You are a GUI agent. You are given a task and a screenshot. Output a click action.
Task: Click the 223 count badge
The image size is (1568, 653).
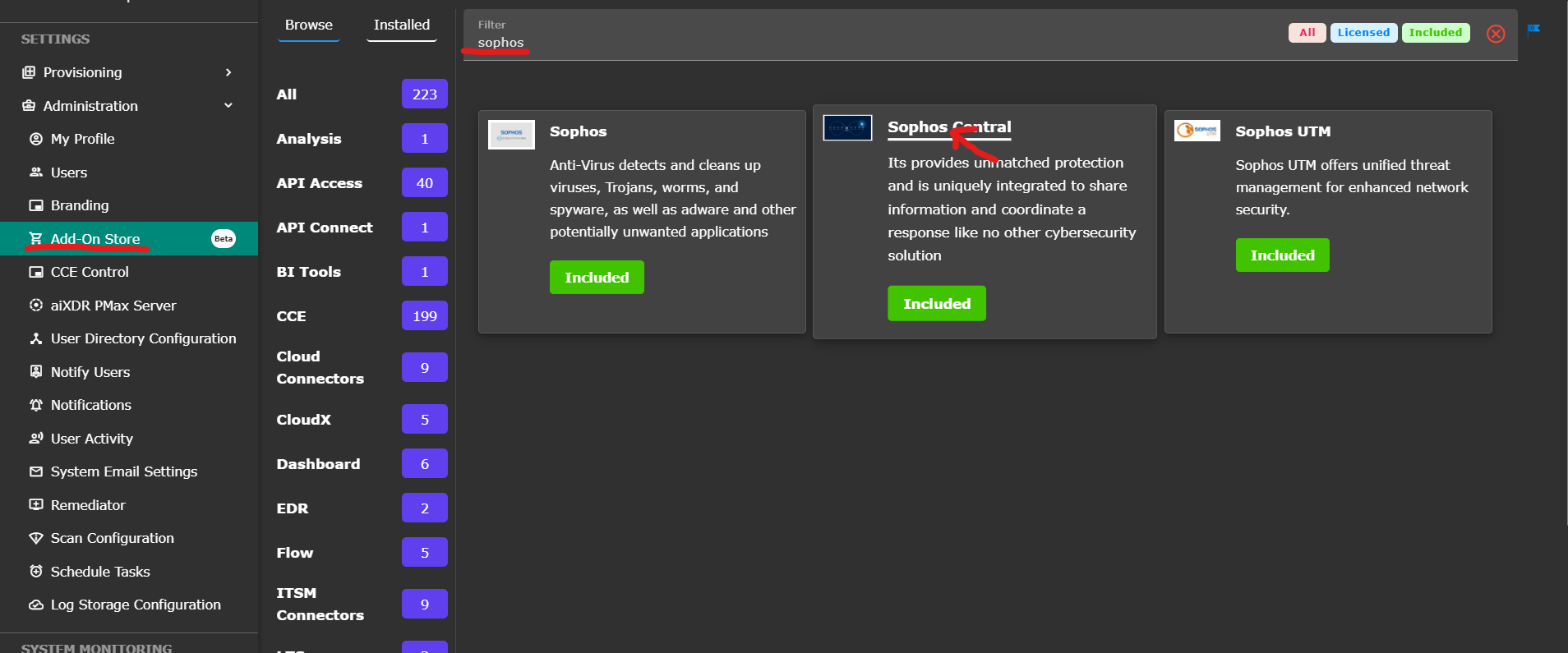[425, 94]
